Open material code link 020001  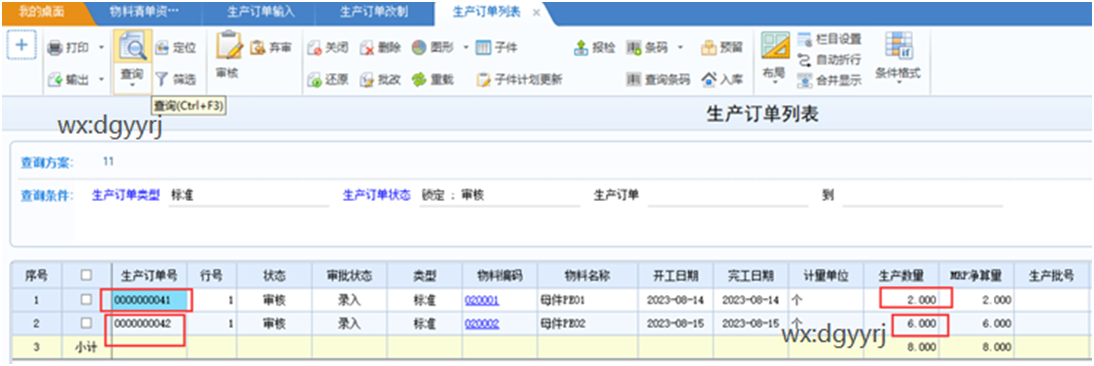(x=482, y=300)
